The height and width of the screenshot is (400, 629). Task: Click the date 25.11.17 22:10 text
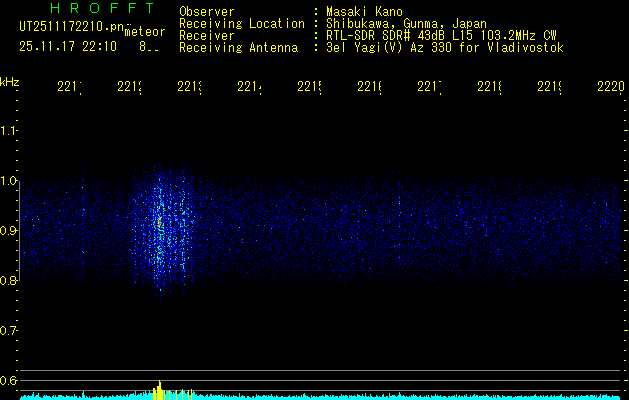[x=68, y=47]
